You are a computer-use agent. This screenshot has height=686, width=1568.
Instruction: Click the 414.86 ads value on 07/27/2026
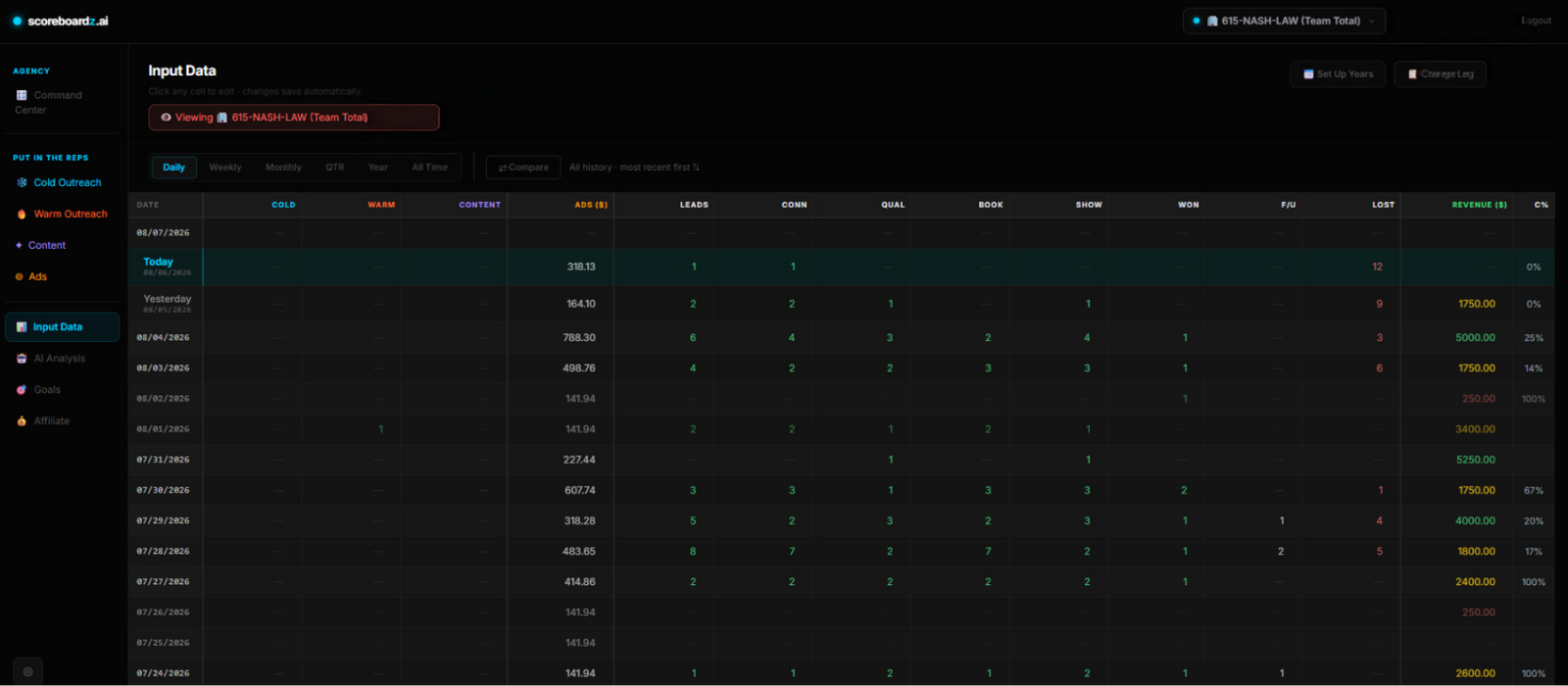pos(579,581)
